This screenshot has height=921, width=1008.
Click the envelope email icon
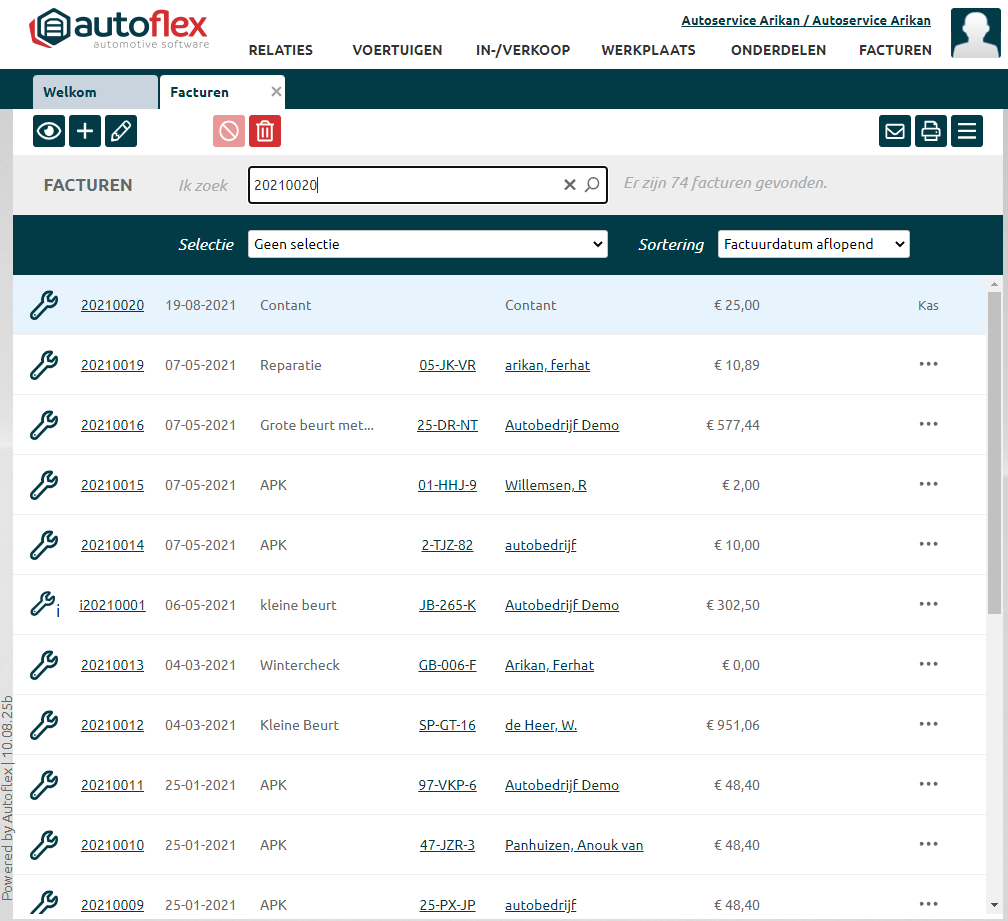(x=895, y=131)
